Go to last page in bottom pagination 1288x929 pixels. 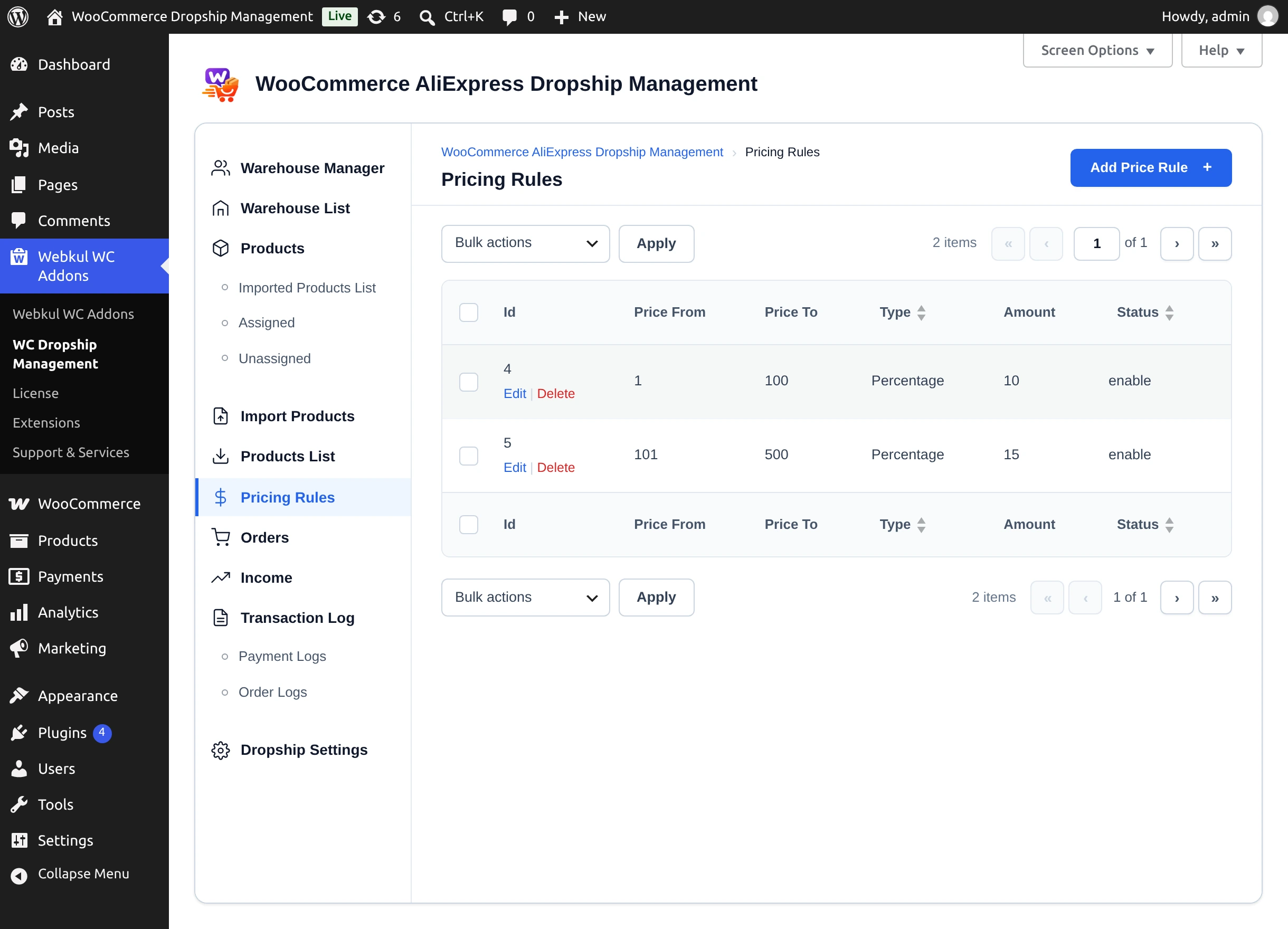(x=1215, y=598)
